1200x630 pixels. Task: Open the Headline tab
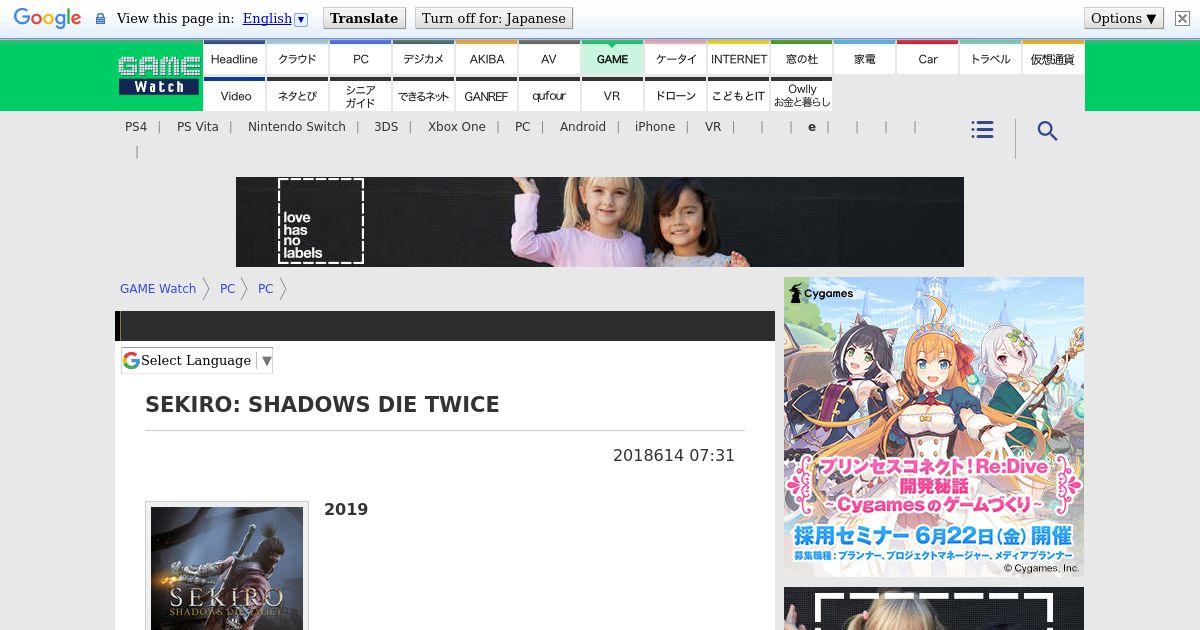pyautogui.click(x=234, y=58)
